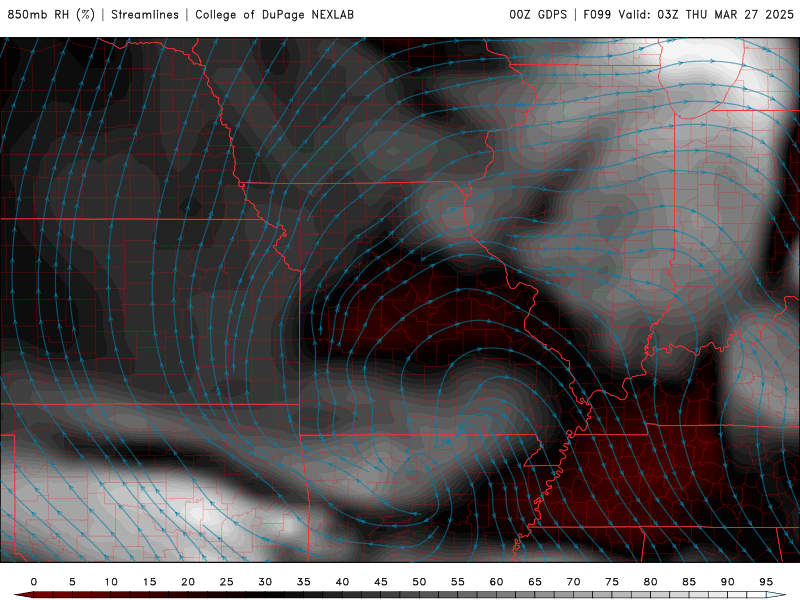The image size is (800, 600).
Task: Click the "95" value on the color scale
Action: pos(766,582)
